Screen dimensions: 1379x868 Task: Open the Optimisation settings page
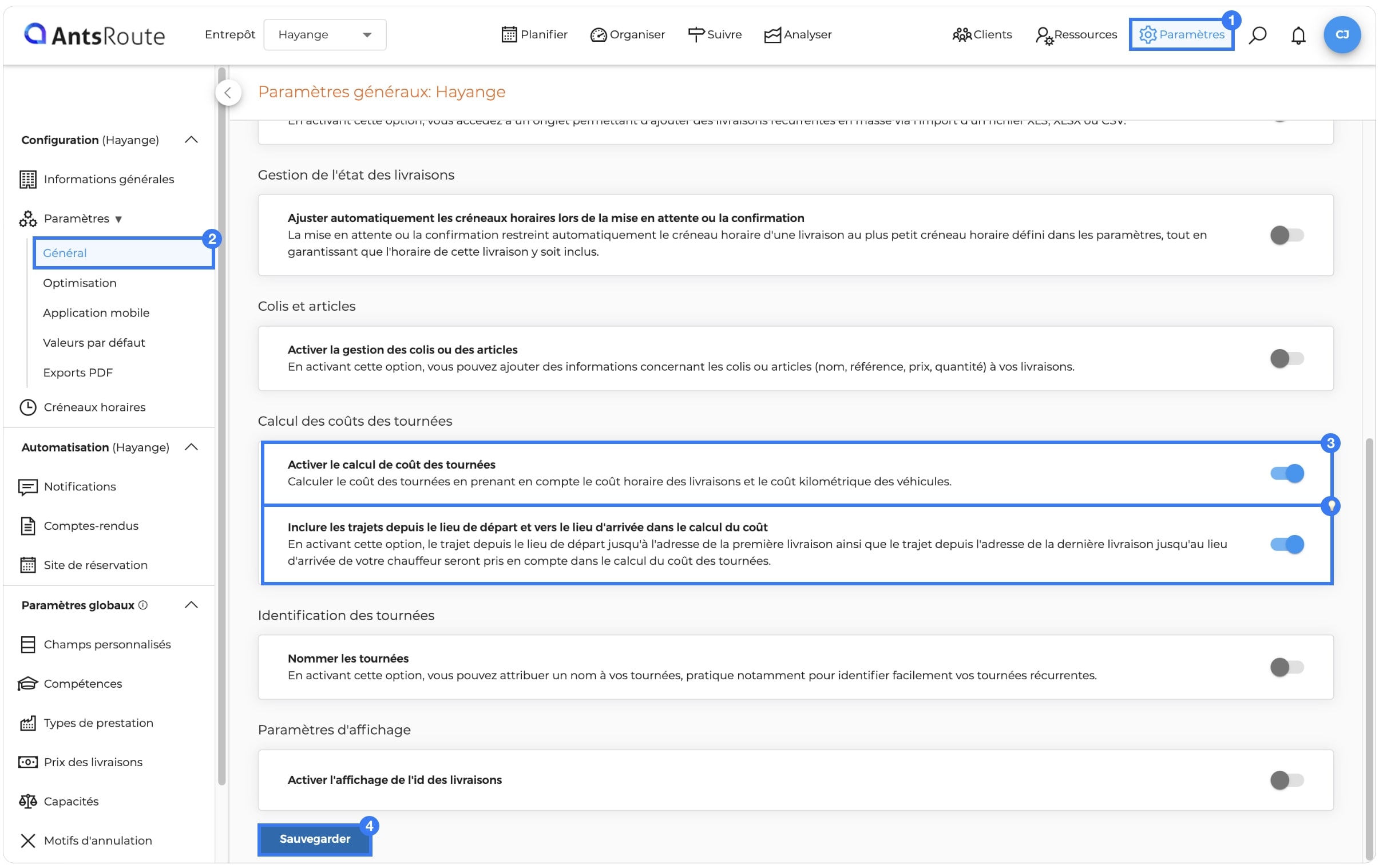80,283
